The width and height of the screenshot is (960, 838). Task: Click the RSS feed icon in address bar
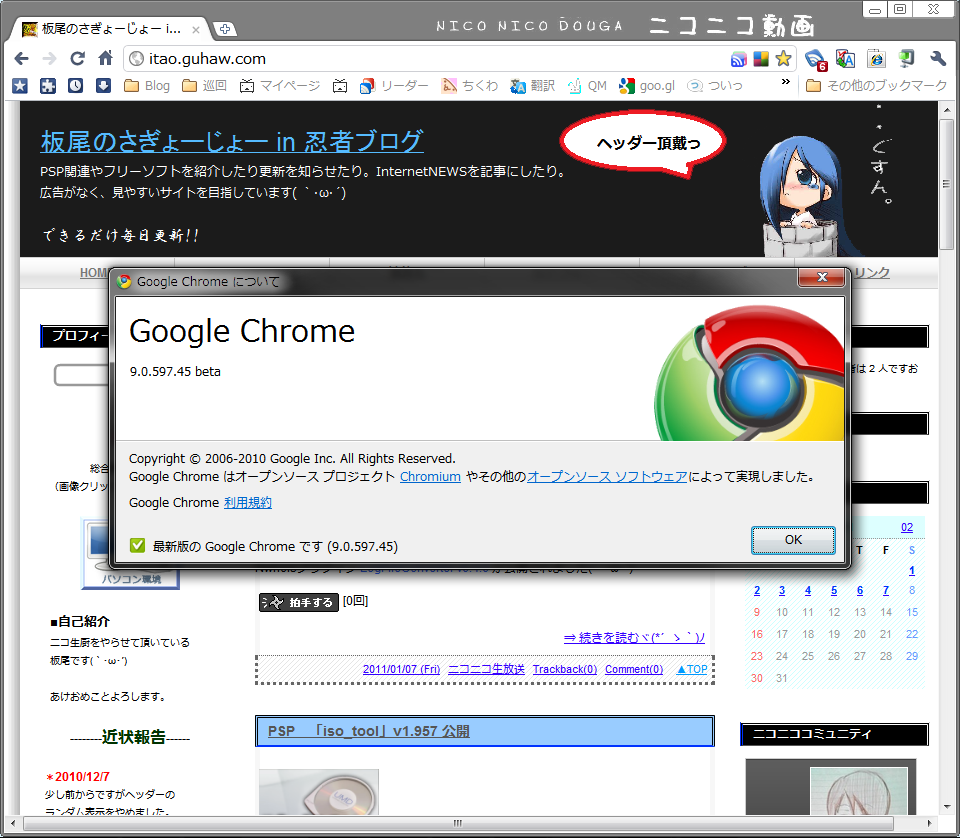coord(739,59)
